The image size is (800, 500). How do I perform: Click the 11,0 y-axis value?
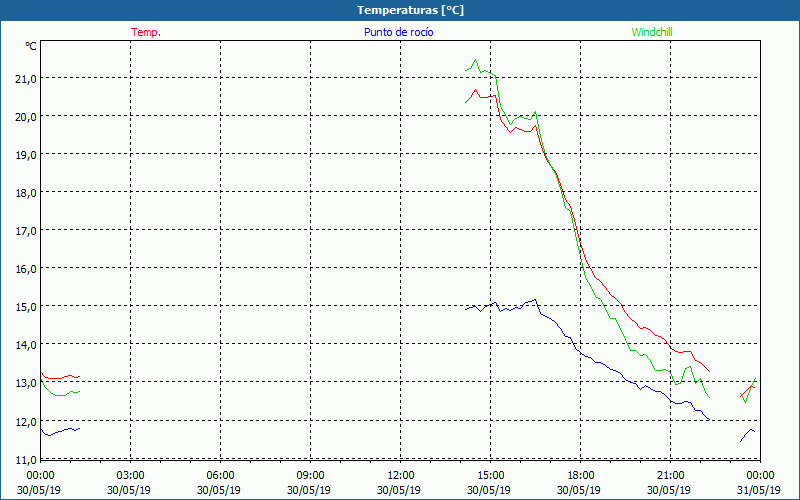[x=26, y=459]
